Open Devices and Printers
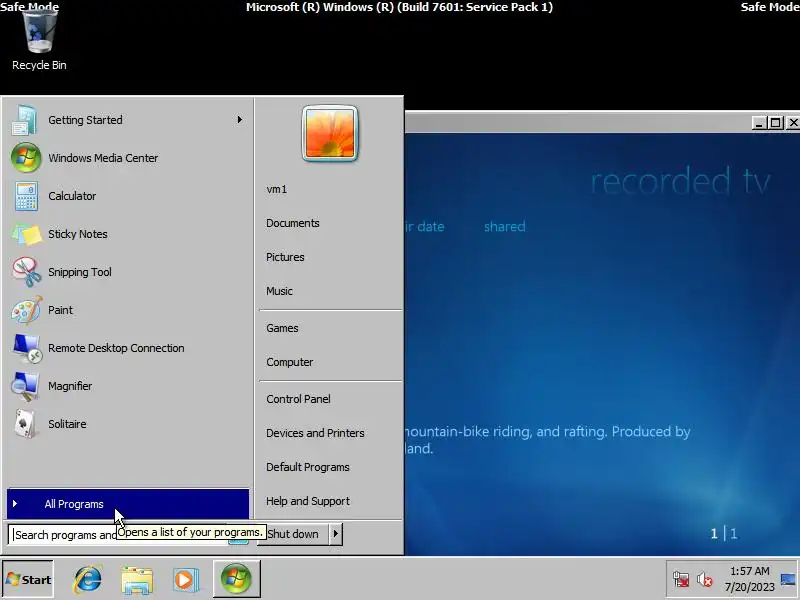This screenshot has width=800, height=600. point(315,433)
